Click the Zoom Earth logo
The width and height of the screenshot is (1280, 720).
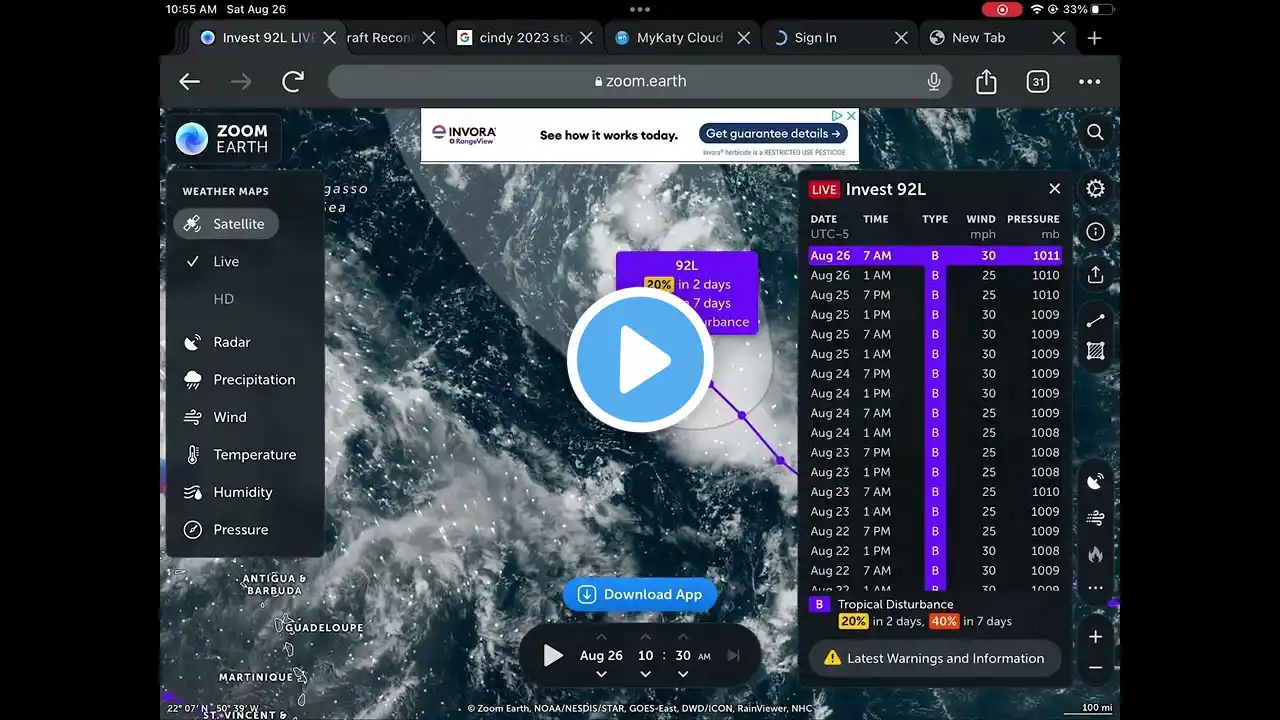coord(223,139)
